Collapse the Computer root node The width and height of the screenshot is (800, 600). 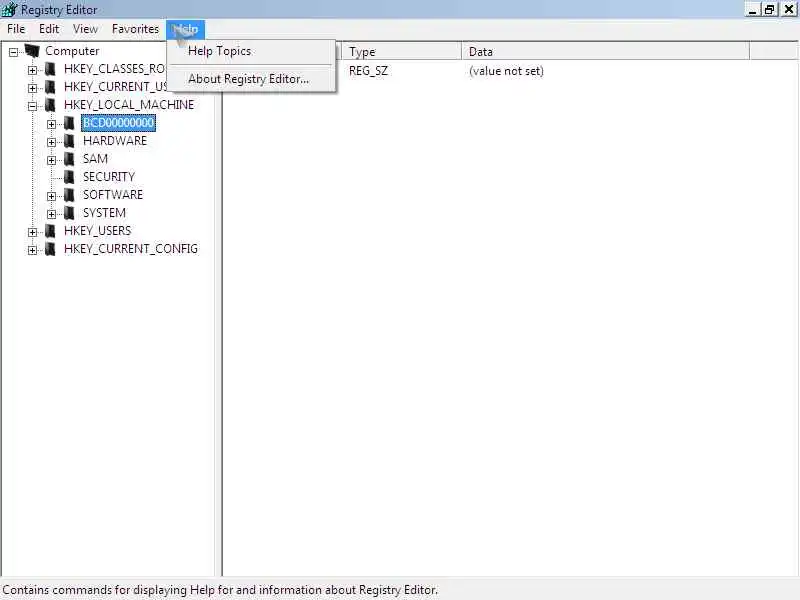point(14,52)
